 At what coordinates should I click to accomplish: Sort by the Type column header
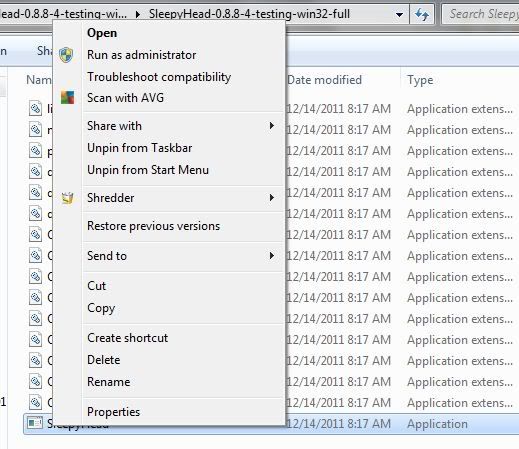click(x=420, y=80)
